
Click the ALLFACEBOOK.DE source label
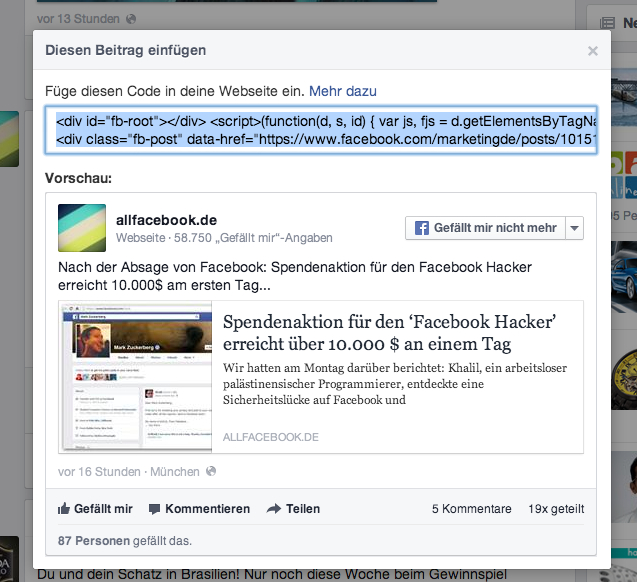coord(271,437)
